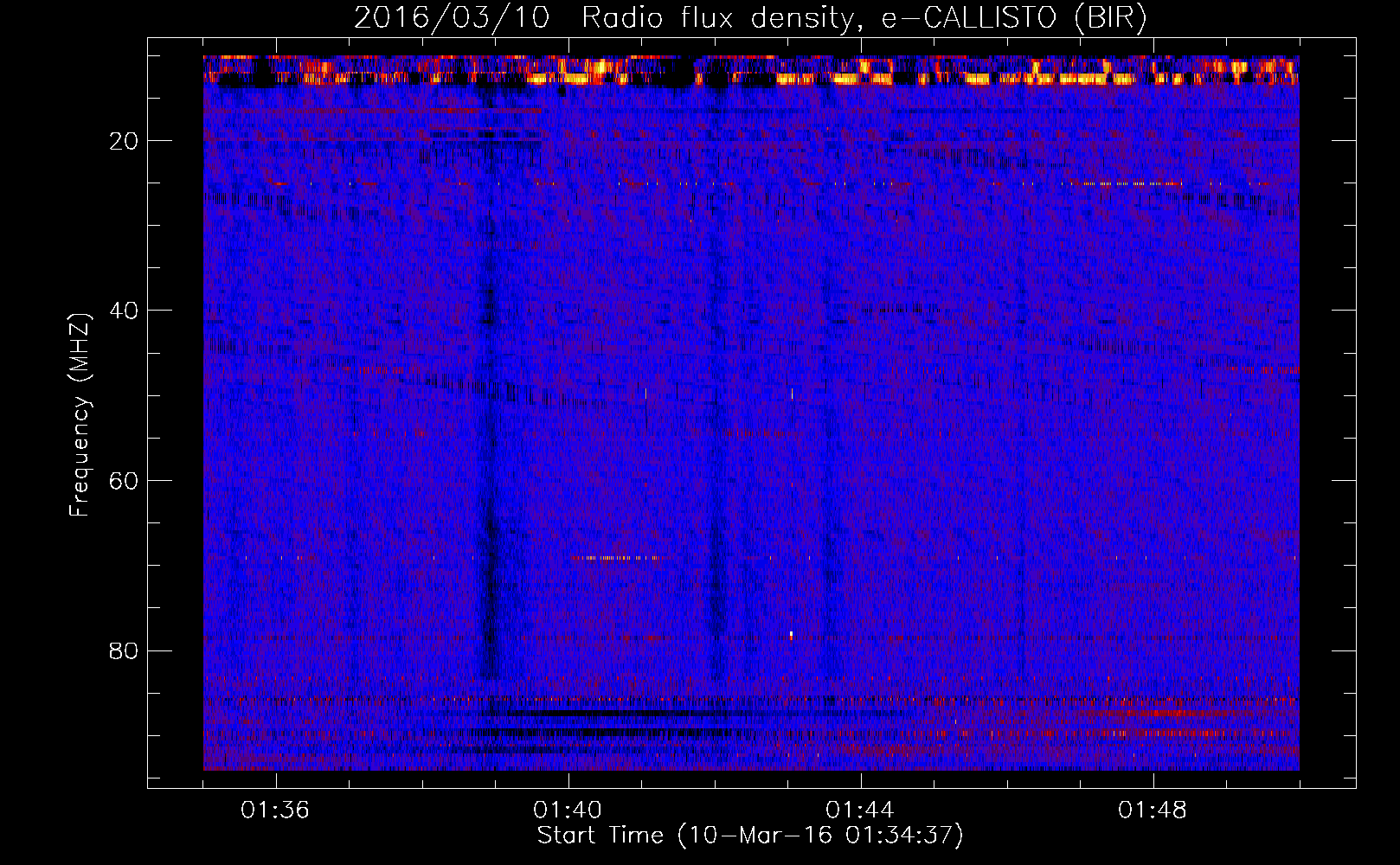Click the 01:48 time tick label
This screenshot has height=865, width=1400.
click(x=1153, y=810)
